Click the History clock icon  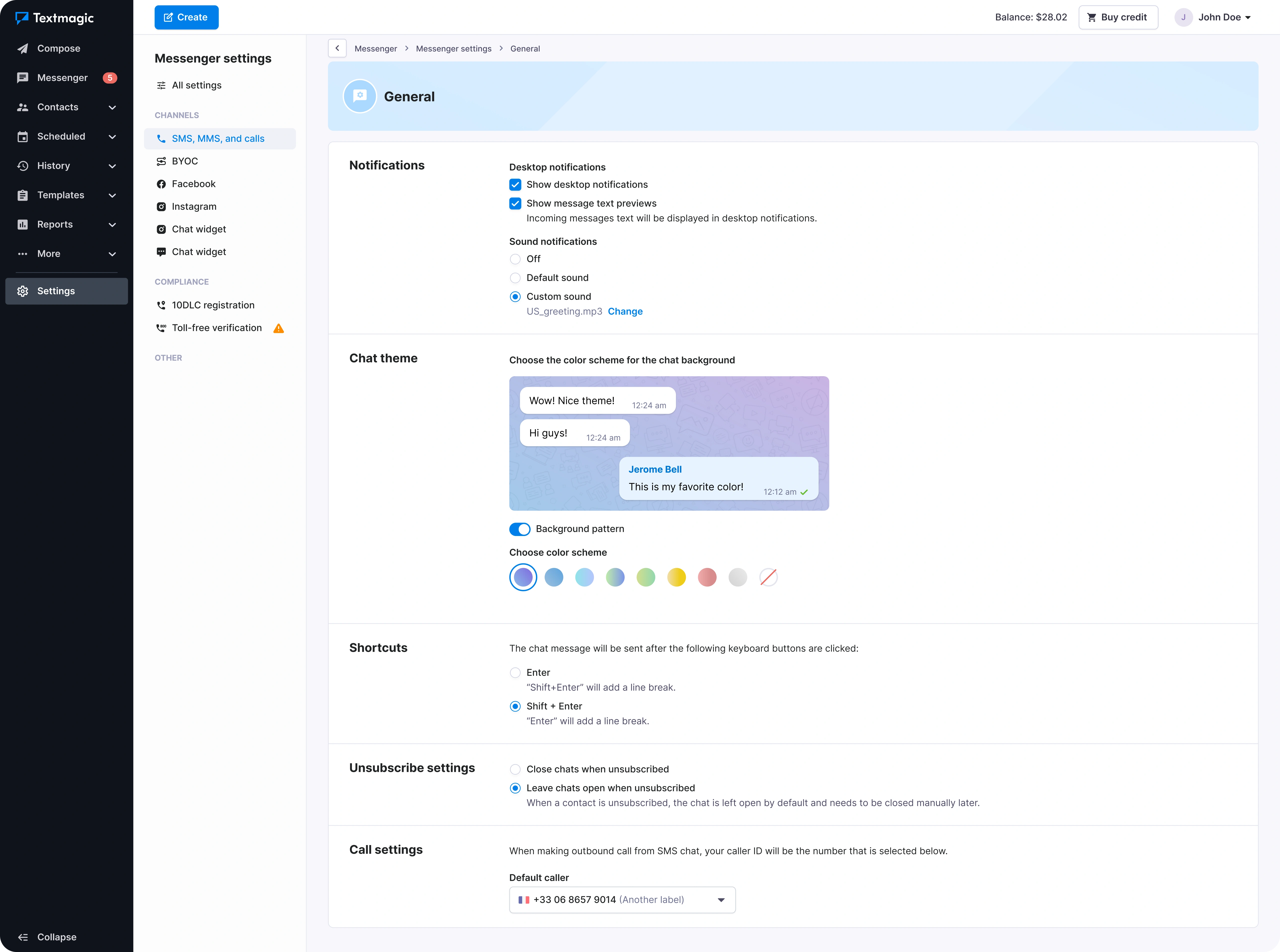[x=22, y=166]
